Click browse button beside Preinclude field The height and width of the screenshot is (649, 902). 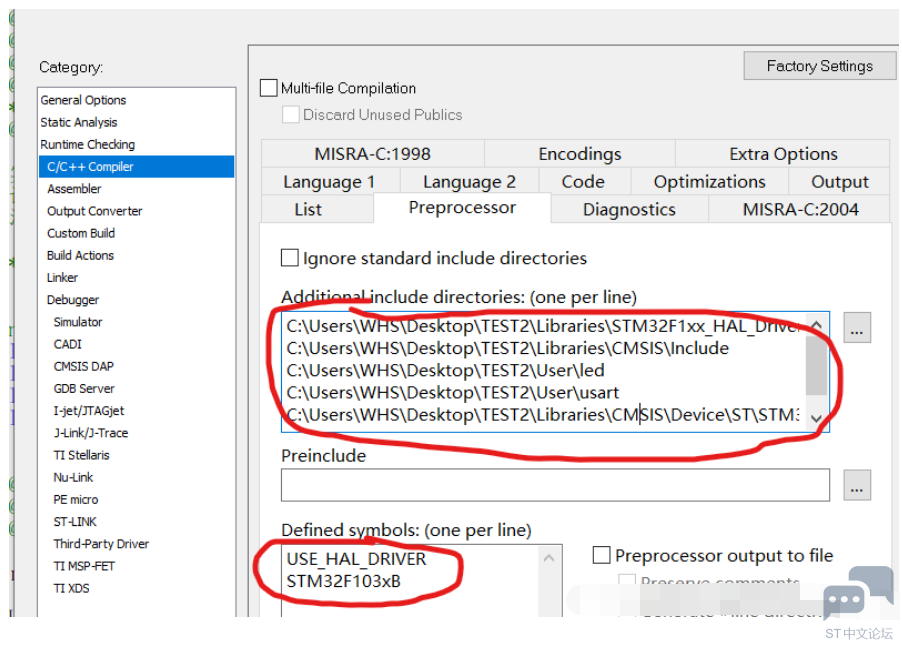tap(857, 485)
